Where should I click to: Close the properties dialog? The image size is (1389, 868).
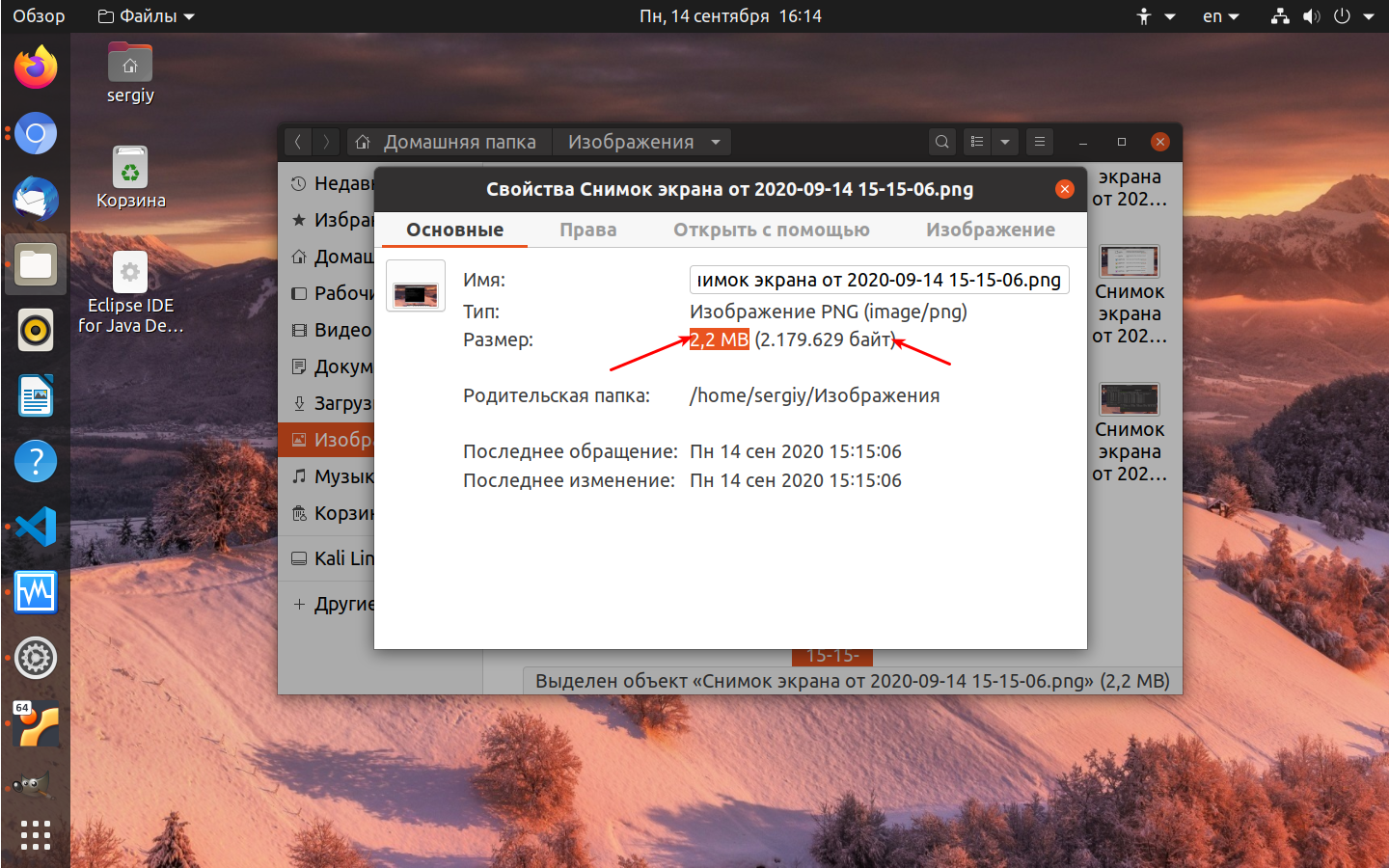[1065, 189]
